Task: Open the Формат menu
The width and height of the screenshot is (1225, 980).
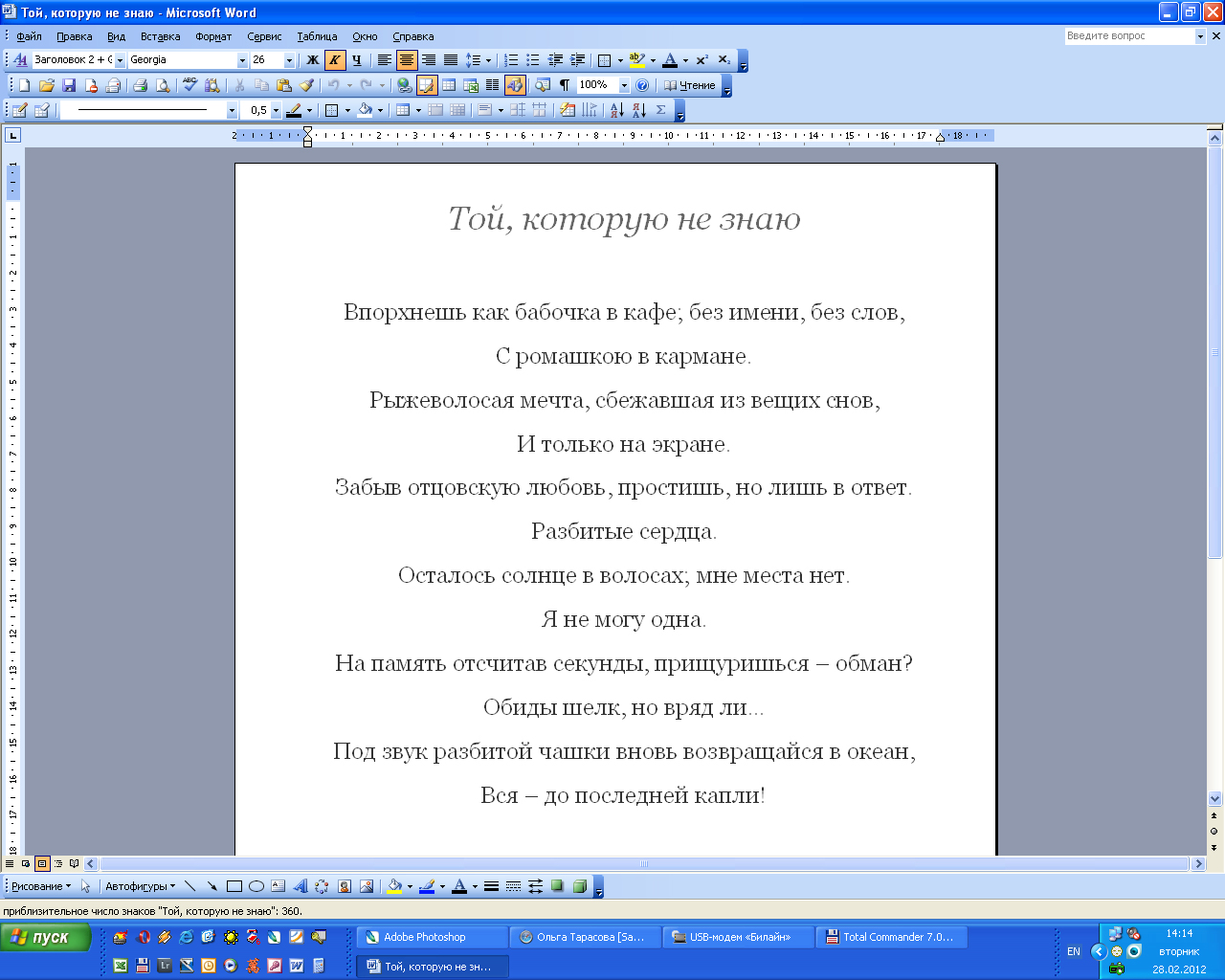Action: (x=213, y=36)
